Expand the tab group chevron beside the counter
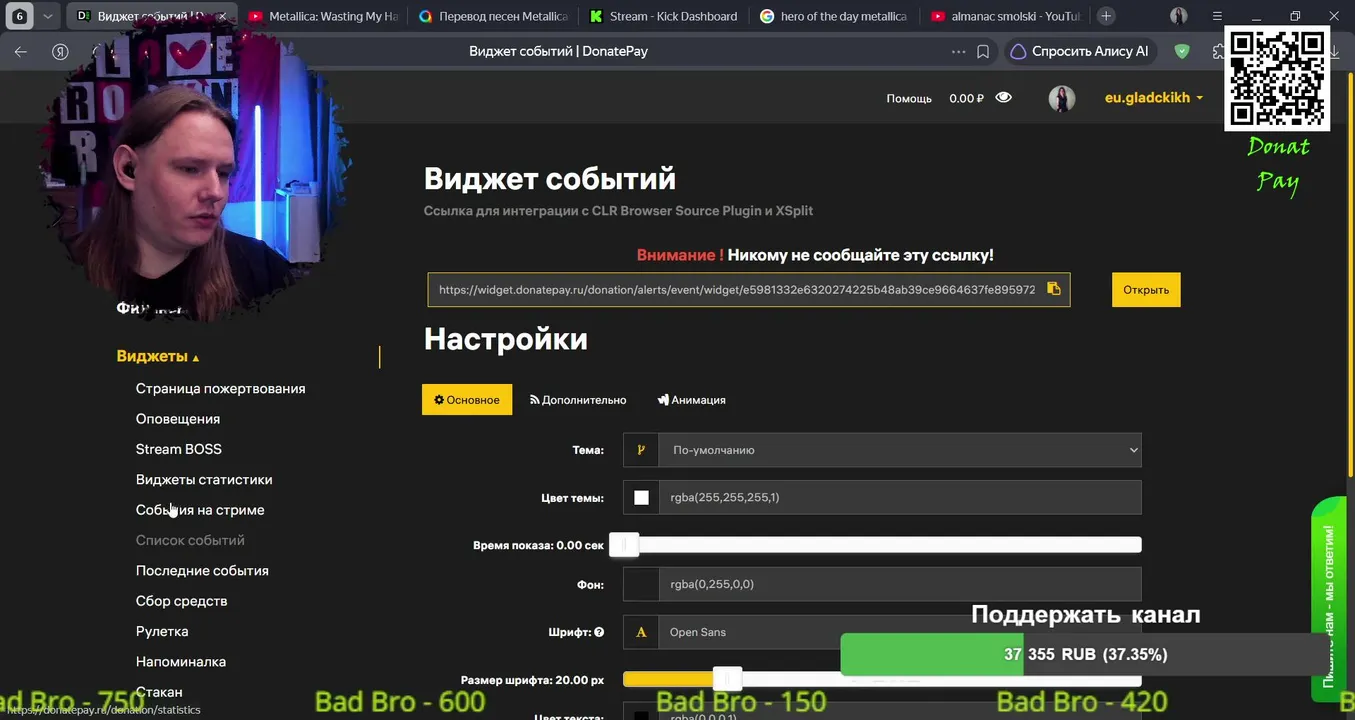The height and width of the screenshot is (720, 1355). 47,16
